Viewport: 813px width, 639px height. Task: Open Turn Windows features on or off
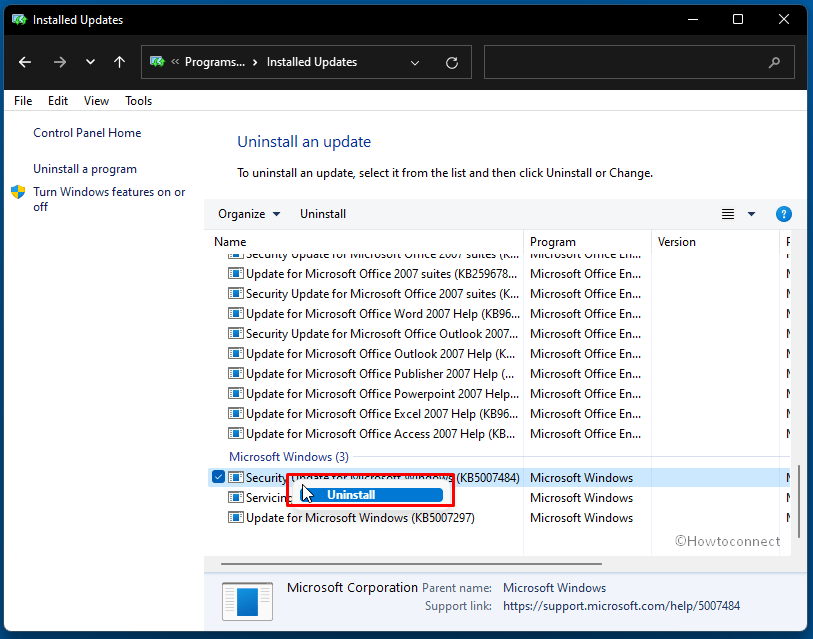(109, 199)
